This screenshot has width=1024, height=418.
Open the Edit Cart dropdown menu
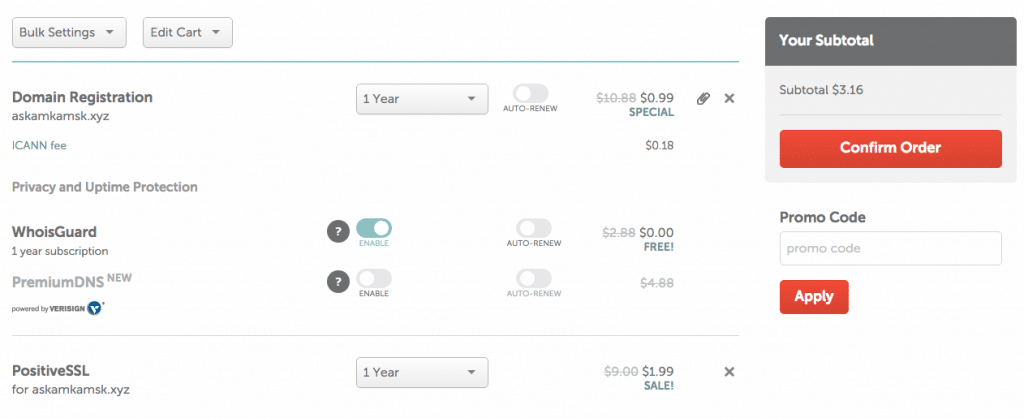click(x=187, y=33)
